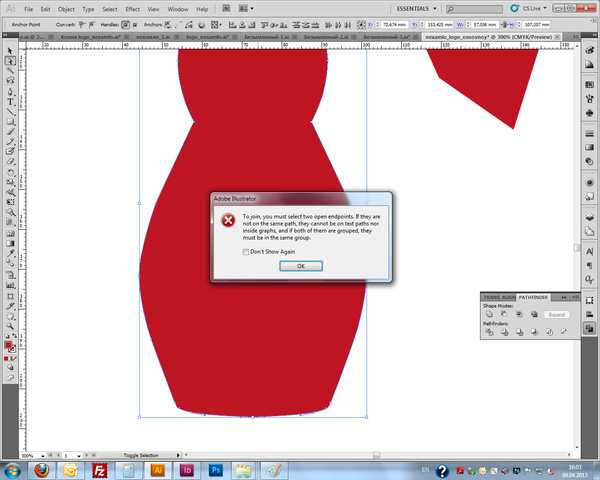Screen dimensions: 600x480
Task: Click the H height value field
Action: coord(537,24)
